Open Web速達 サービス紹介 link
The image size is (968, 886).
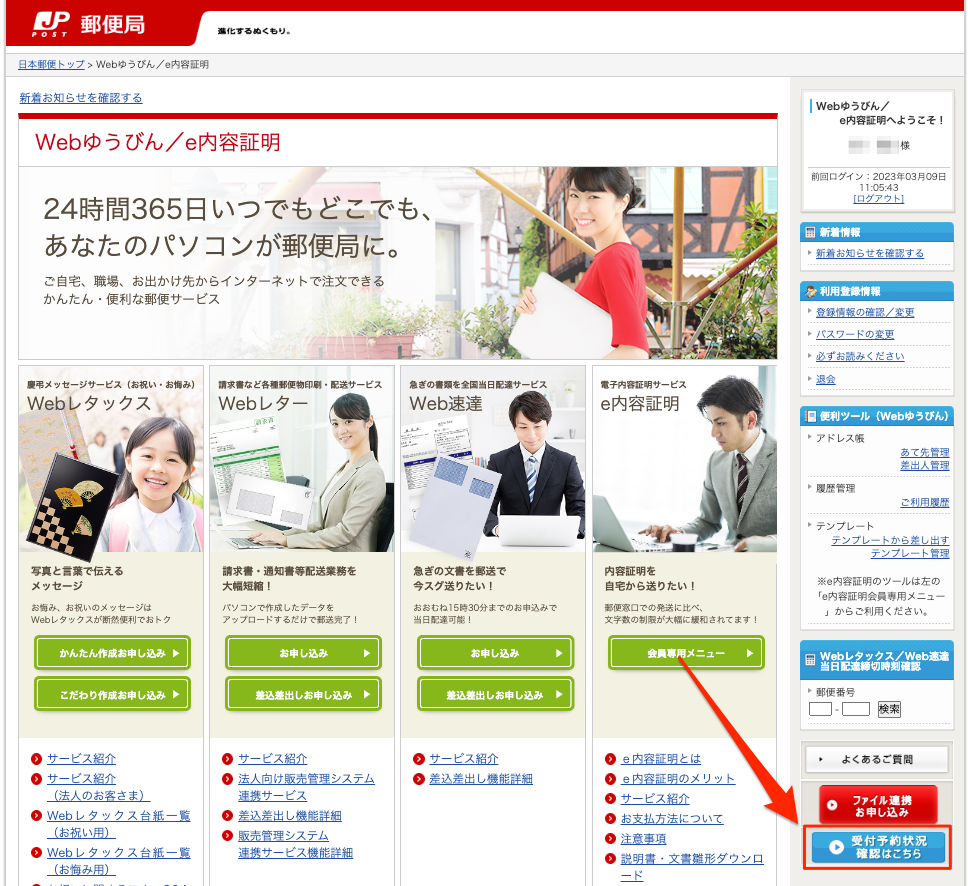coord(464,759)
